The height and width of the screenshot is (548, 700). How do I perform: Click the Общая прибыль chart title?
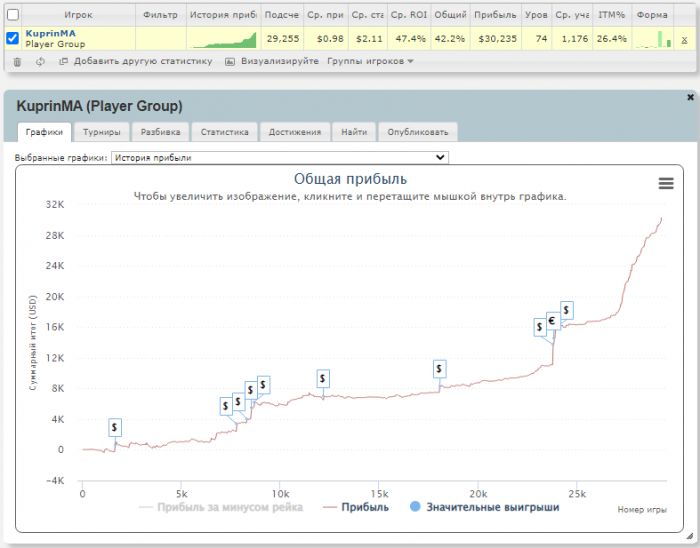pos(350,179)
